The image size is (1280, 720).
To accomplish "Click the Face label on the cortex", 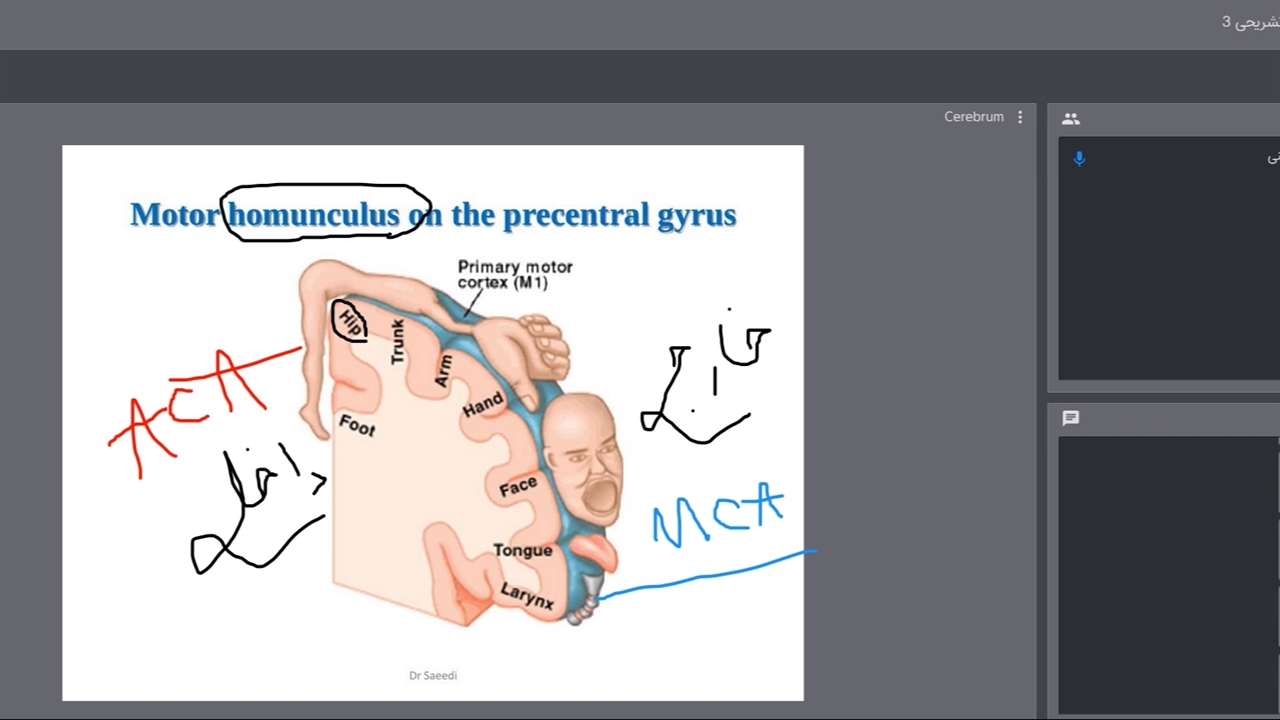I will 518,487.
